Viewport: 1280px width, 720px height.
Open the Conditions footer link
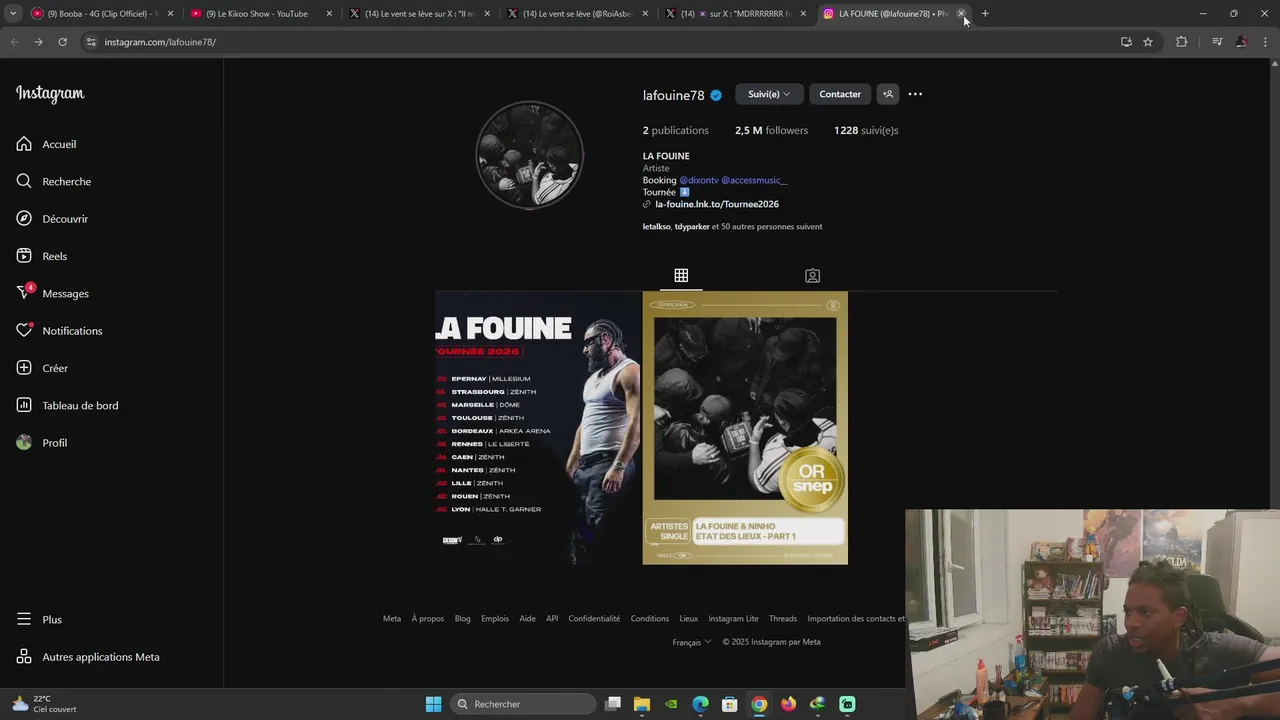[x=650, y=619]
